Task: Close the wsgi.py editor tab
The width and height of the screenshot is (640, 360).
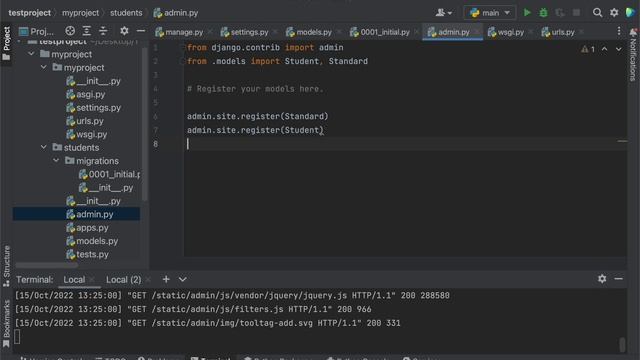Action: click(531, 32)
